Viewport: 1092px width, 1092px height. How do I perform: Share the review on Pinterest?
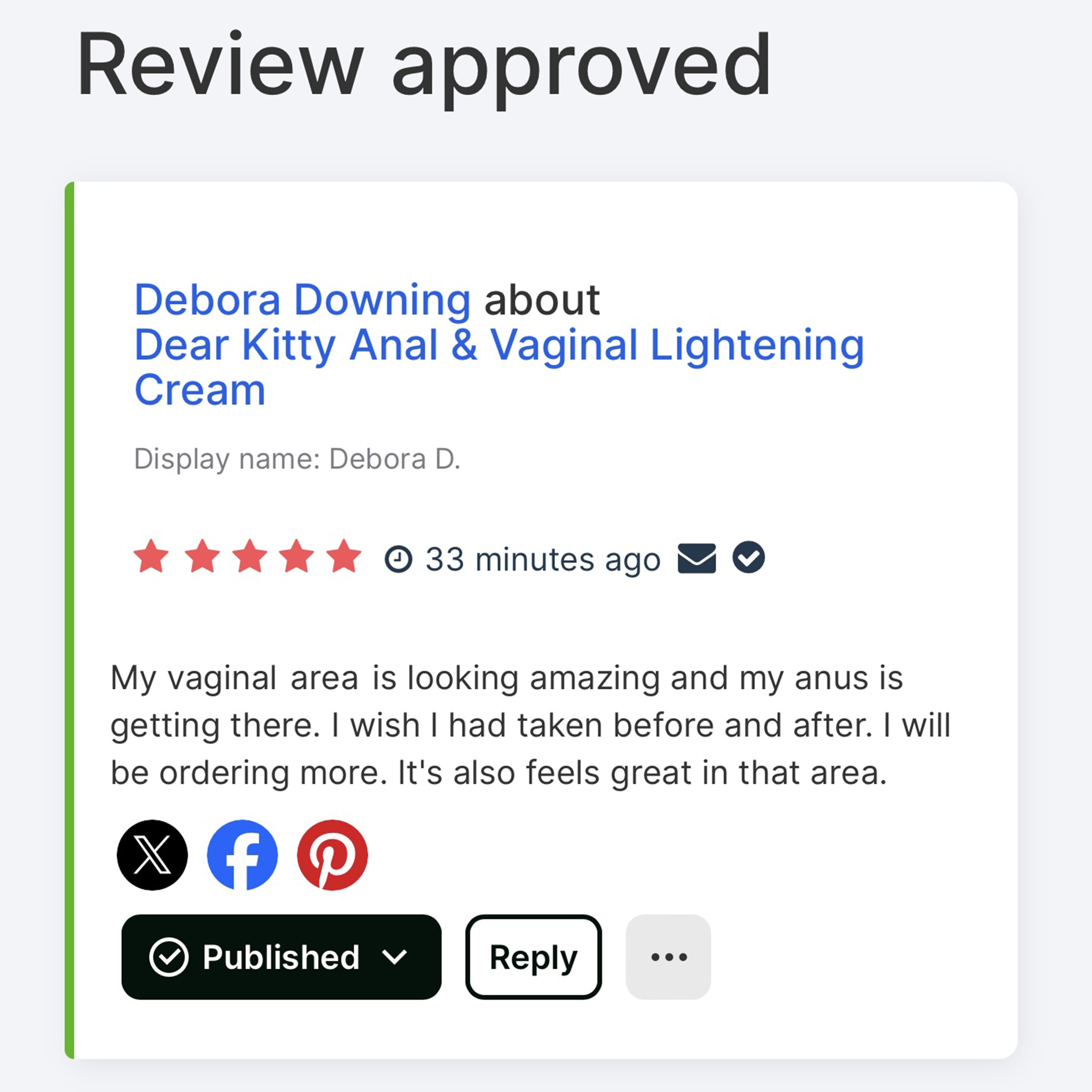332,855
